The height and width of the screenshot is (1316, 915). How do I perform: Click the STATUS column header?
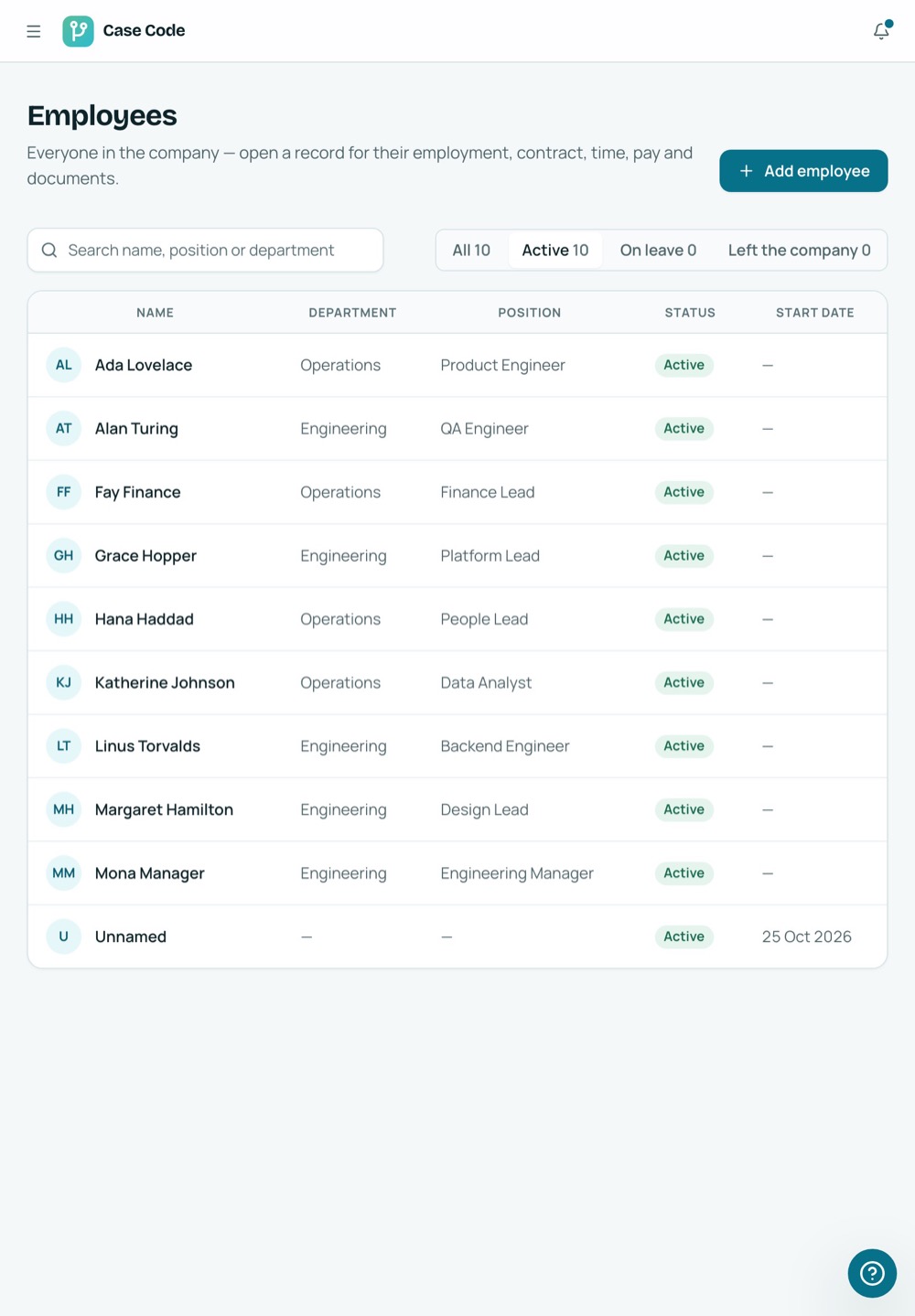pos(690,313)
